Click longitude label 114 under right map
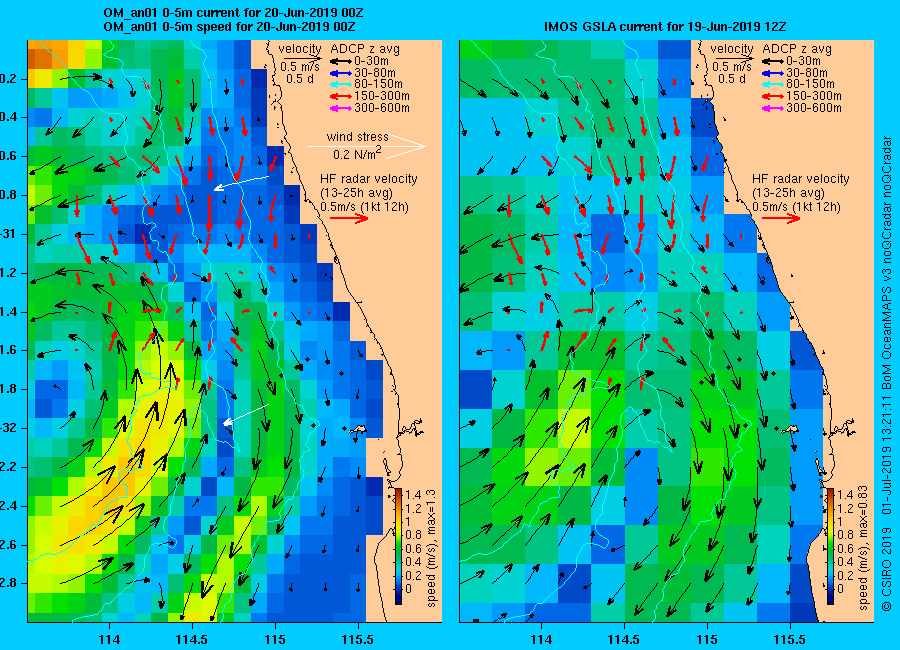 point(541,640)
